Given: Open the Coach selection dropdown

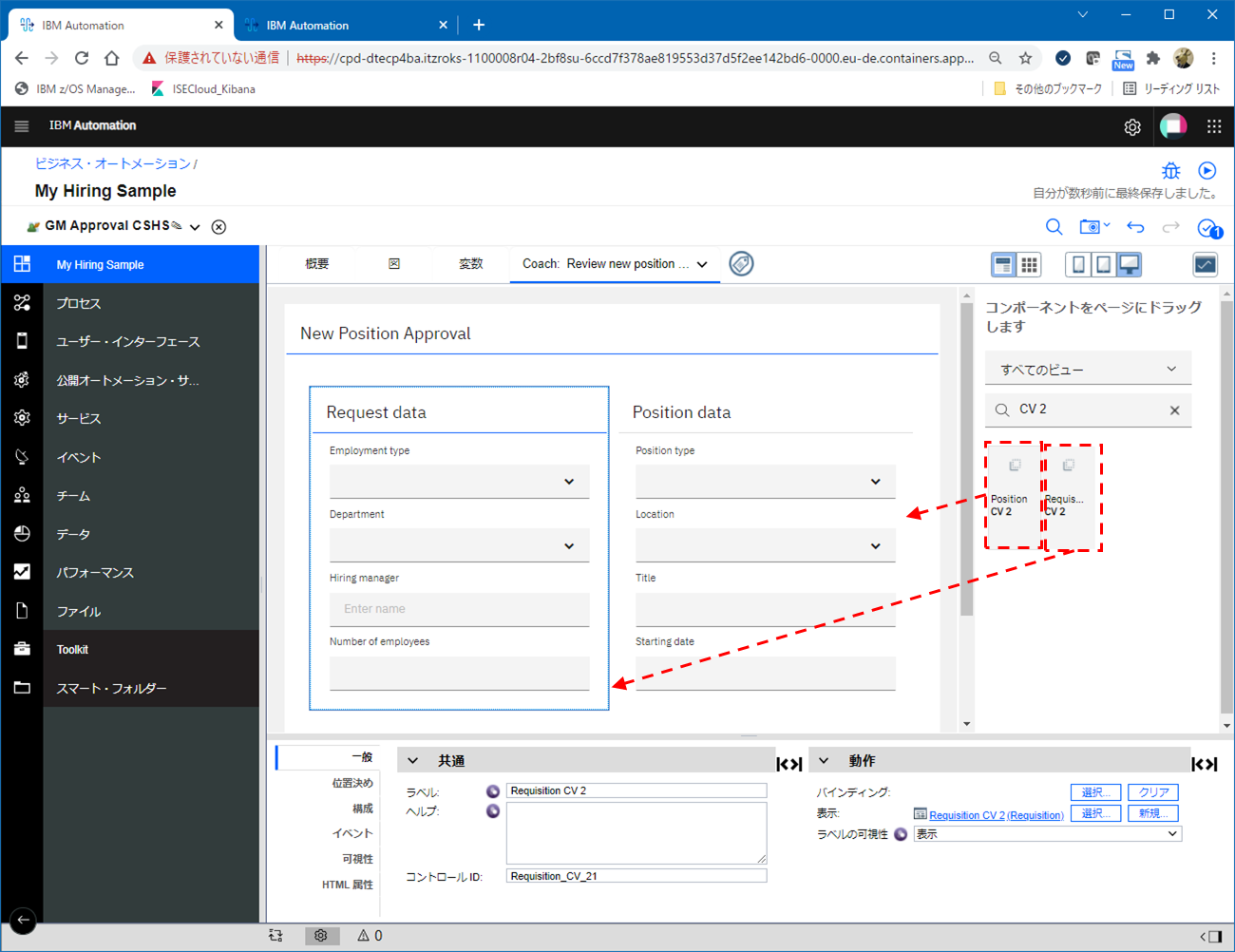Looking at the screenshot, I should pos(702,265).
